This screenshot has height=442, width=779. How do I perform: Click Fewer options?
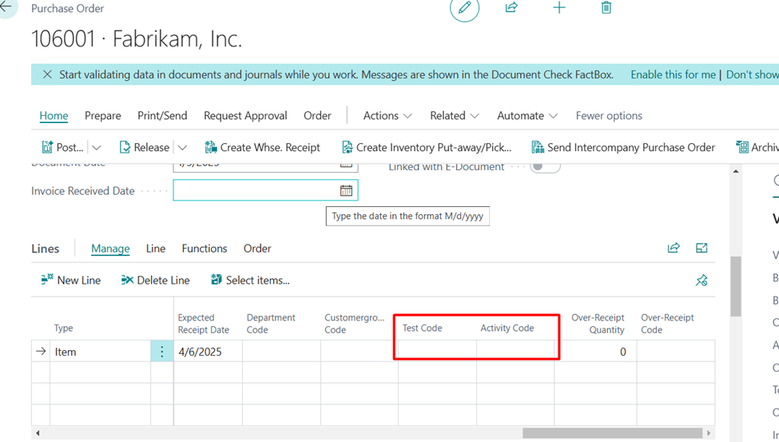[609, 116]
